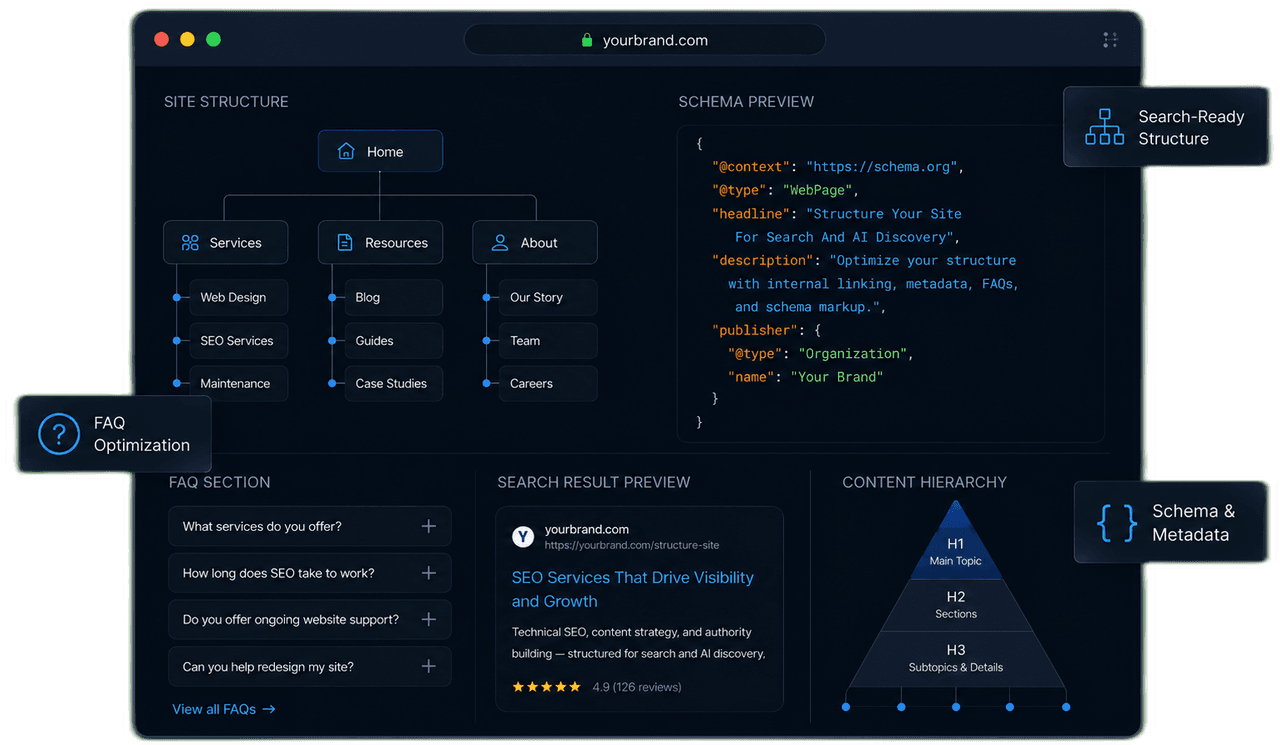Click the yellow minimize window dot
This screenshot has width=1280, height=745.
tap(187, 39)
